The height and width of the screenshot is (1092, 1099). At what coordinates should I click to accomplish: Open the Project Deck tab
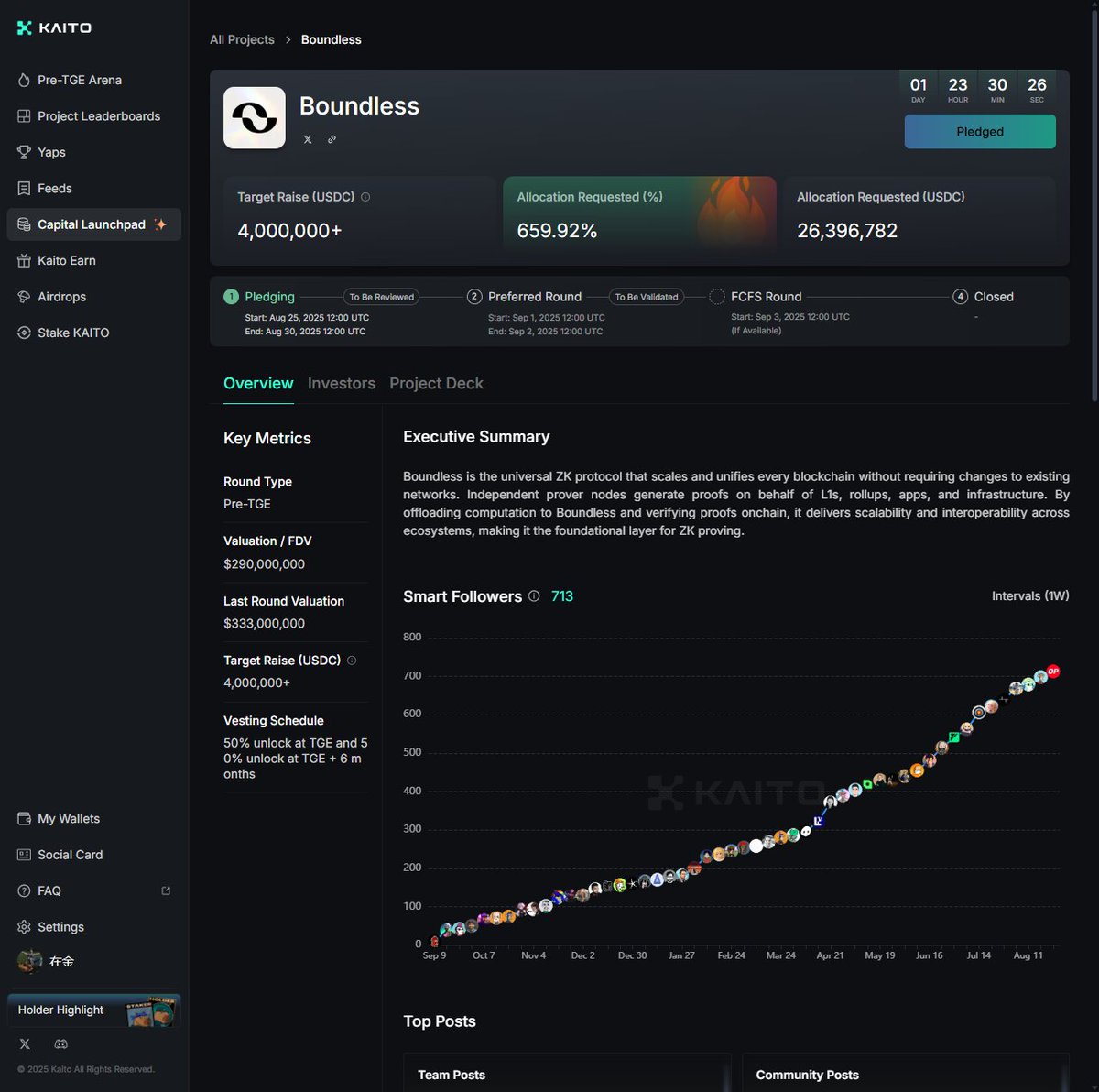tap(436, 384)
